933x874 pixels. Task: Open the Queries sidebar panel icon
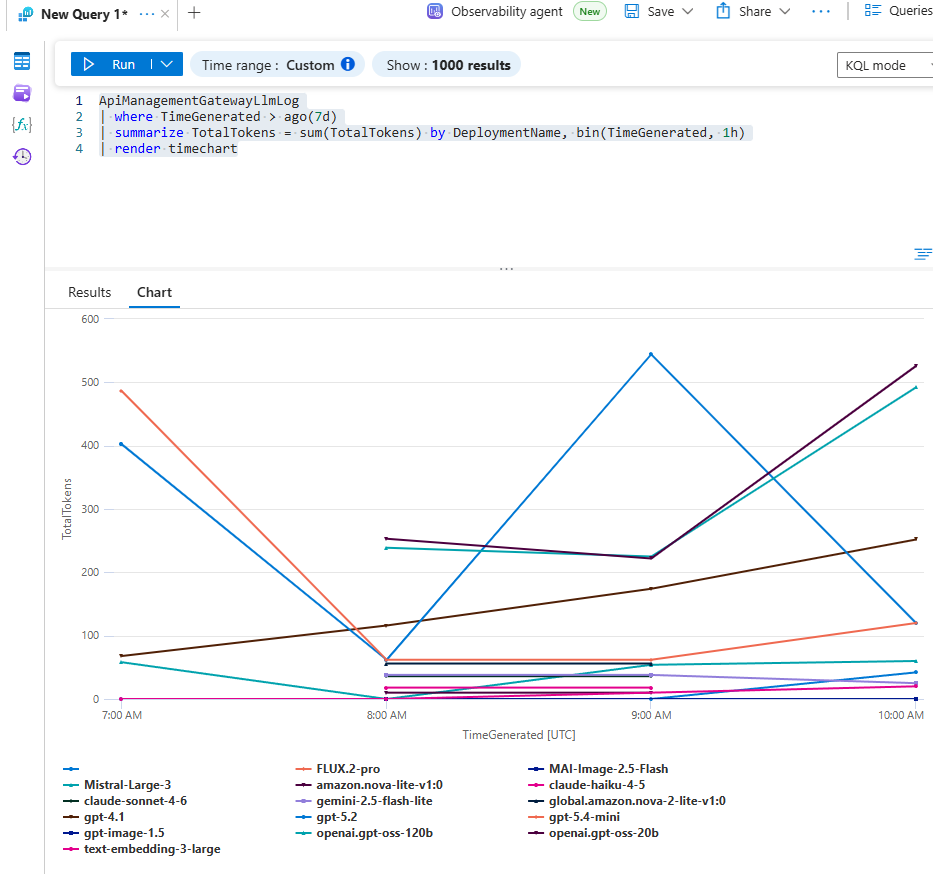pos(22,93)
